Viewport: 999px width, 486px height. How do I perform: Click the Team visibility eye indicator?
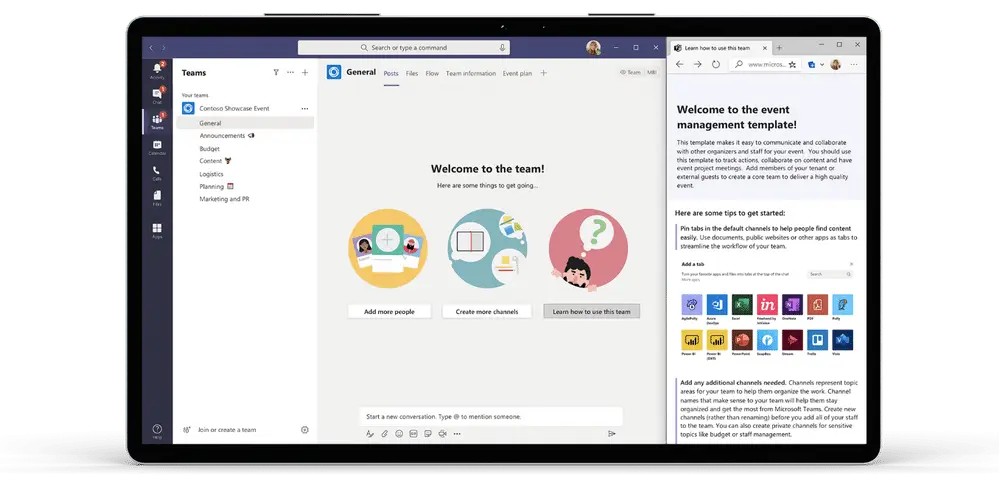(x=630, y=73)
